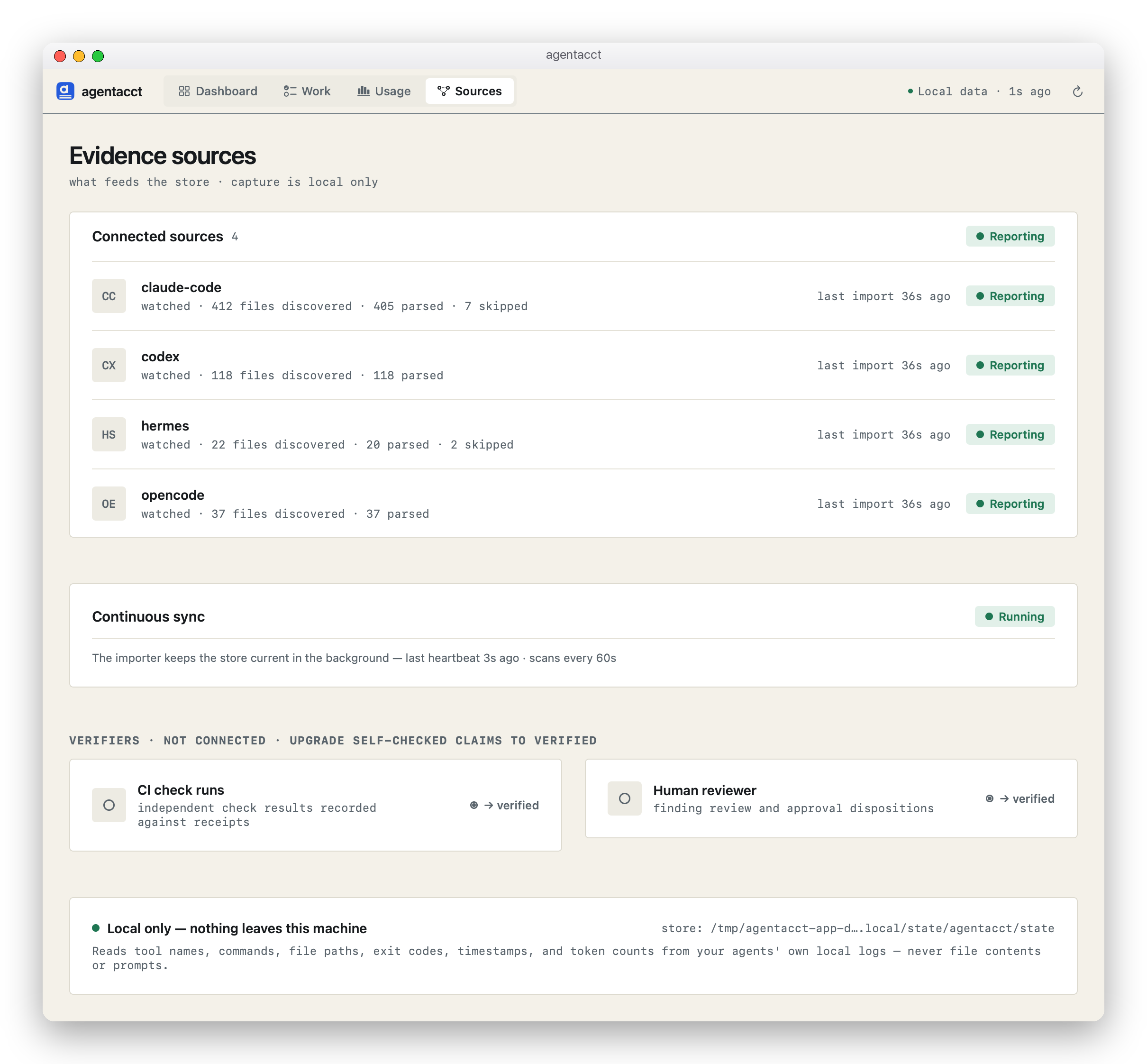Image resolution: width=1147 pixels, height=1064 pixels.
Task: Click the Continuous sync heading
Action: (148, 616)
